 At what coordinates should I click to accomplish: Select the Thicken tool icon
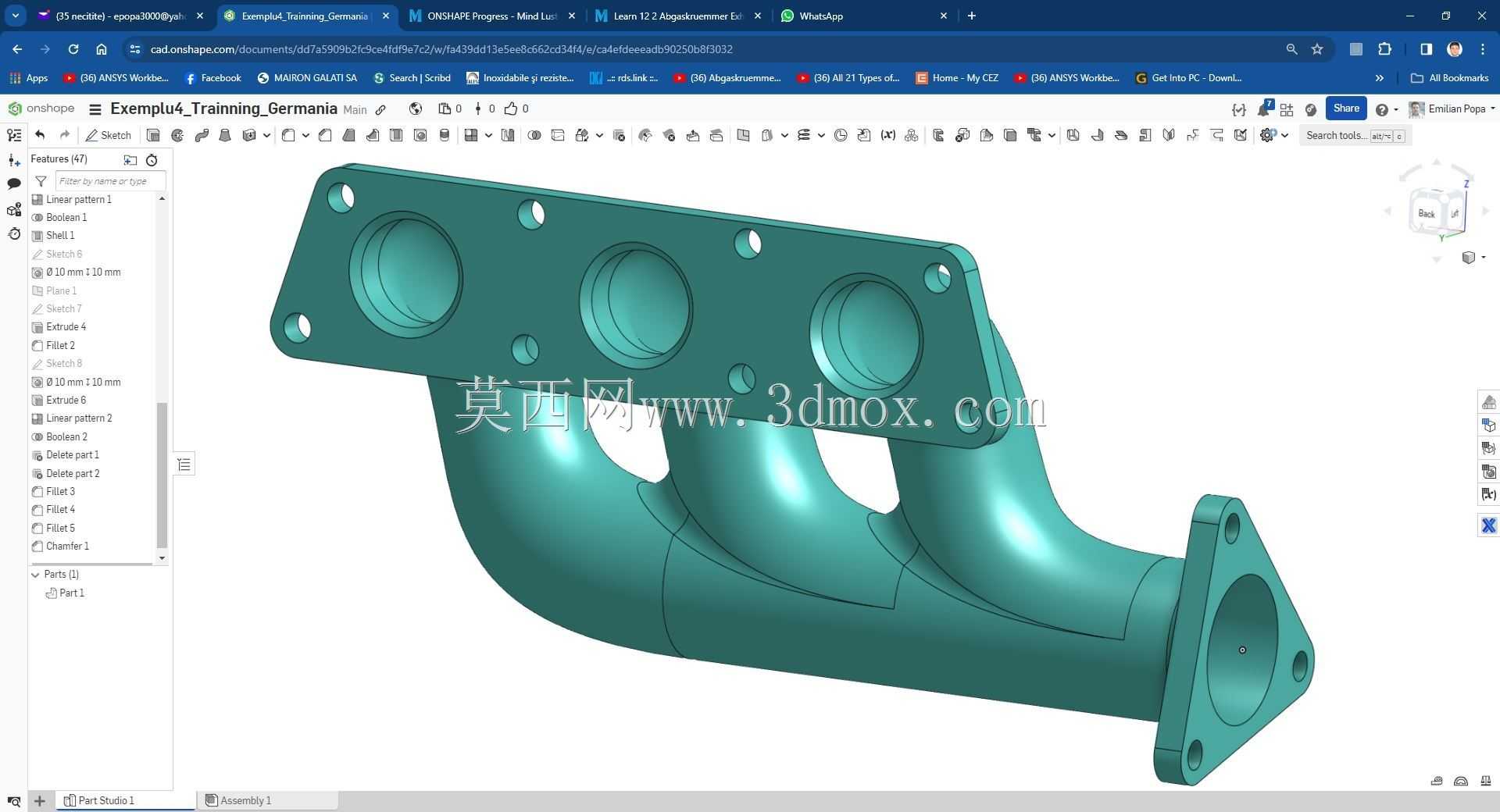(249, 135)
